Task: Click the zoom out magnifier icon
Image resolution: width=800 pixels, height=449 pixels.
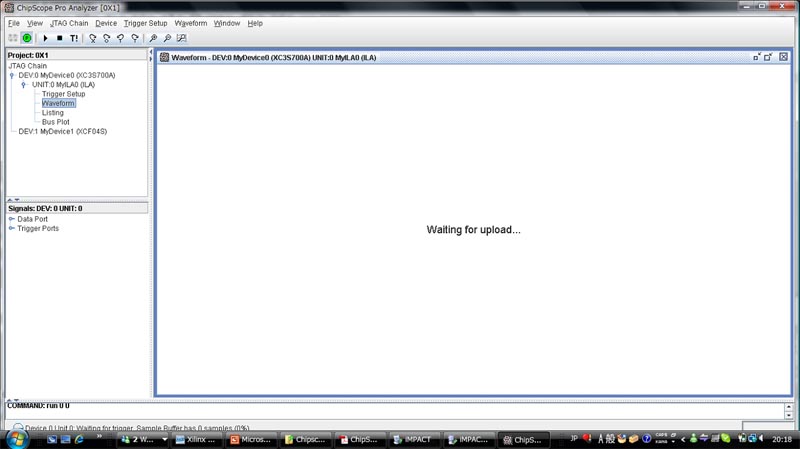Action: tap(167, 38)
